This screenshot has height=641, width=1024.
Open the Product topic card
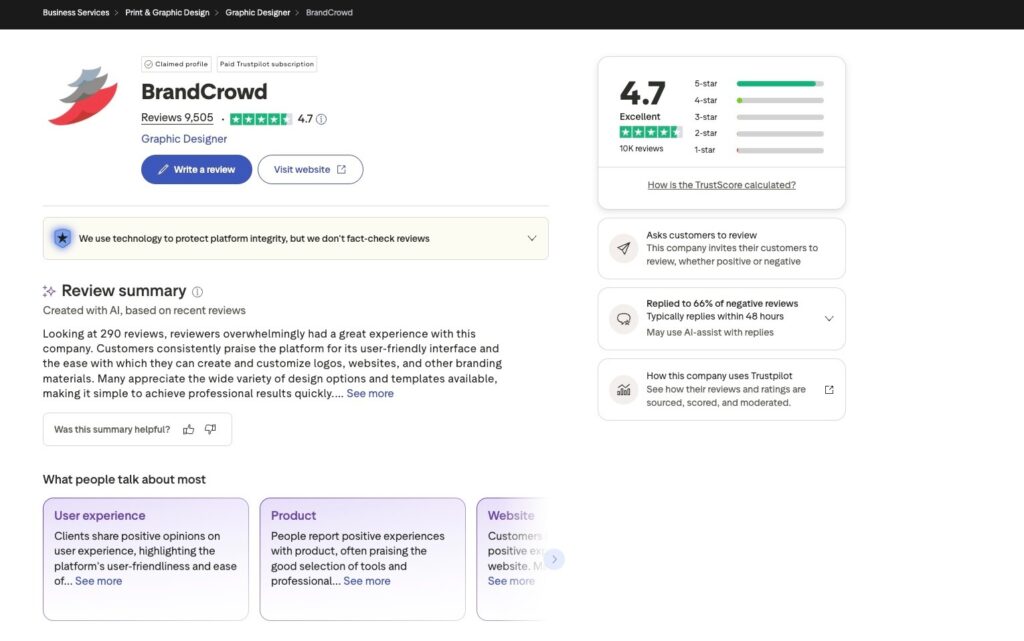point(362,559)
